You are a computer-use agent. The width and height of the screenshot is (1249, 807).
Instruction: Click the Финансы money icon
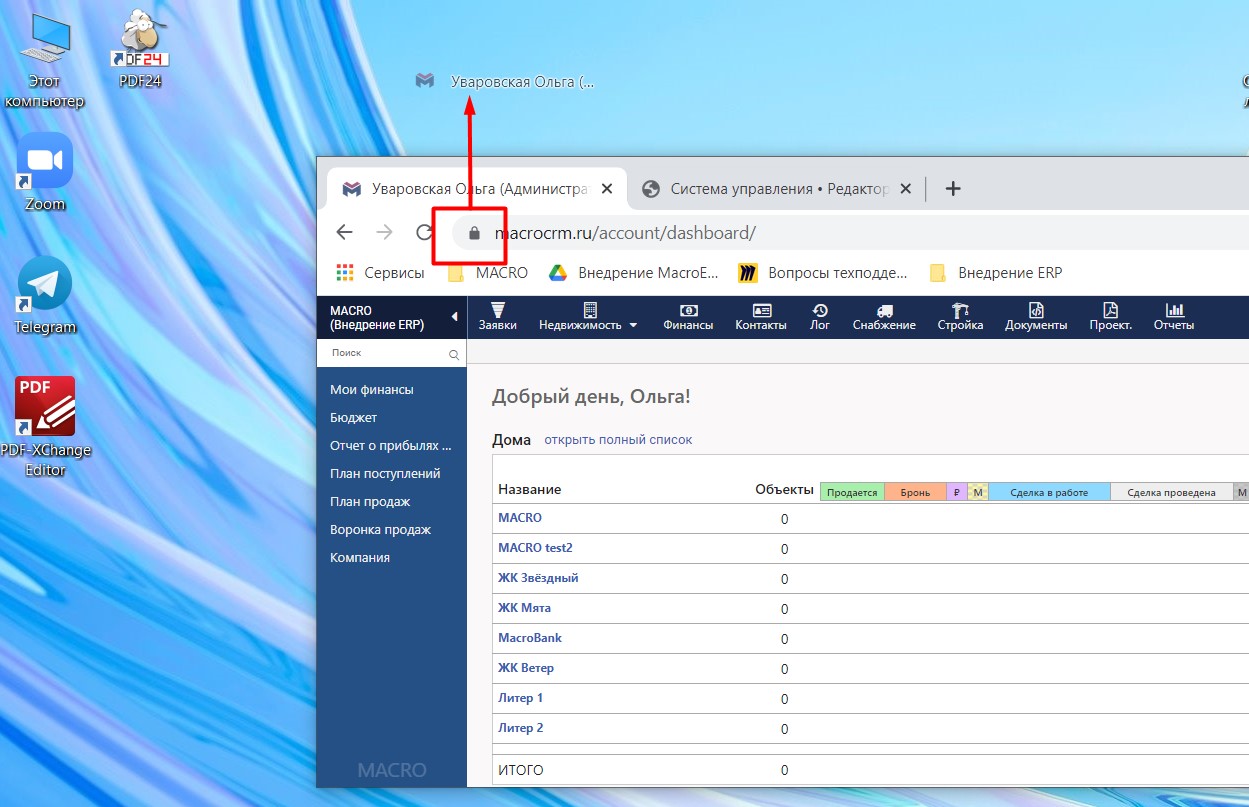pyautogui.click(x=688, y=311)
